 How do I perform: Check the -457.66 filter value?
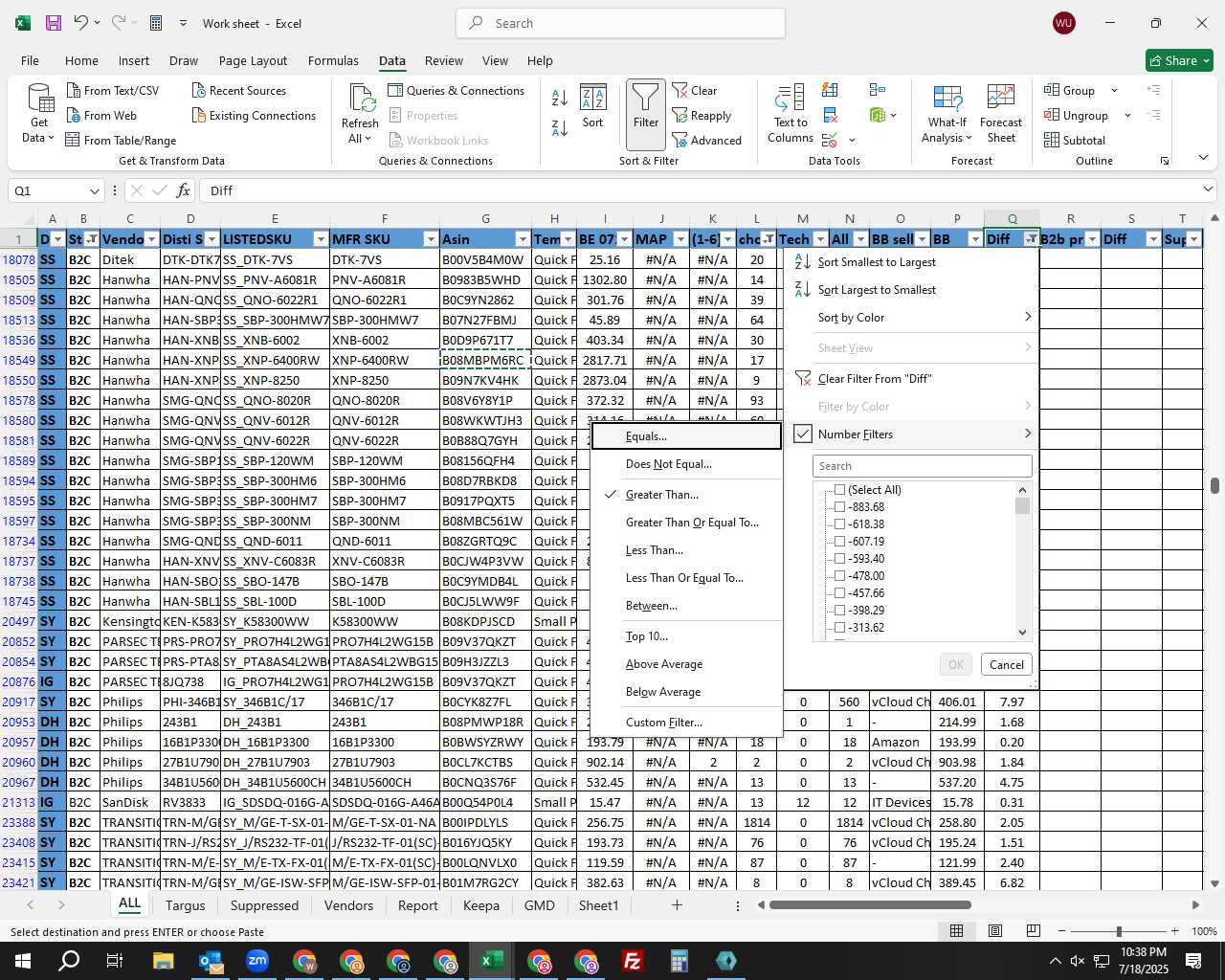pos(840,593)
